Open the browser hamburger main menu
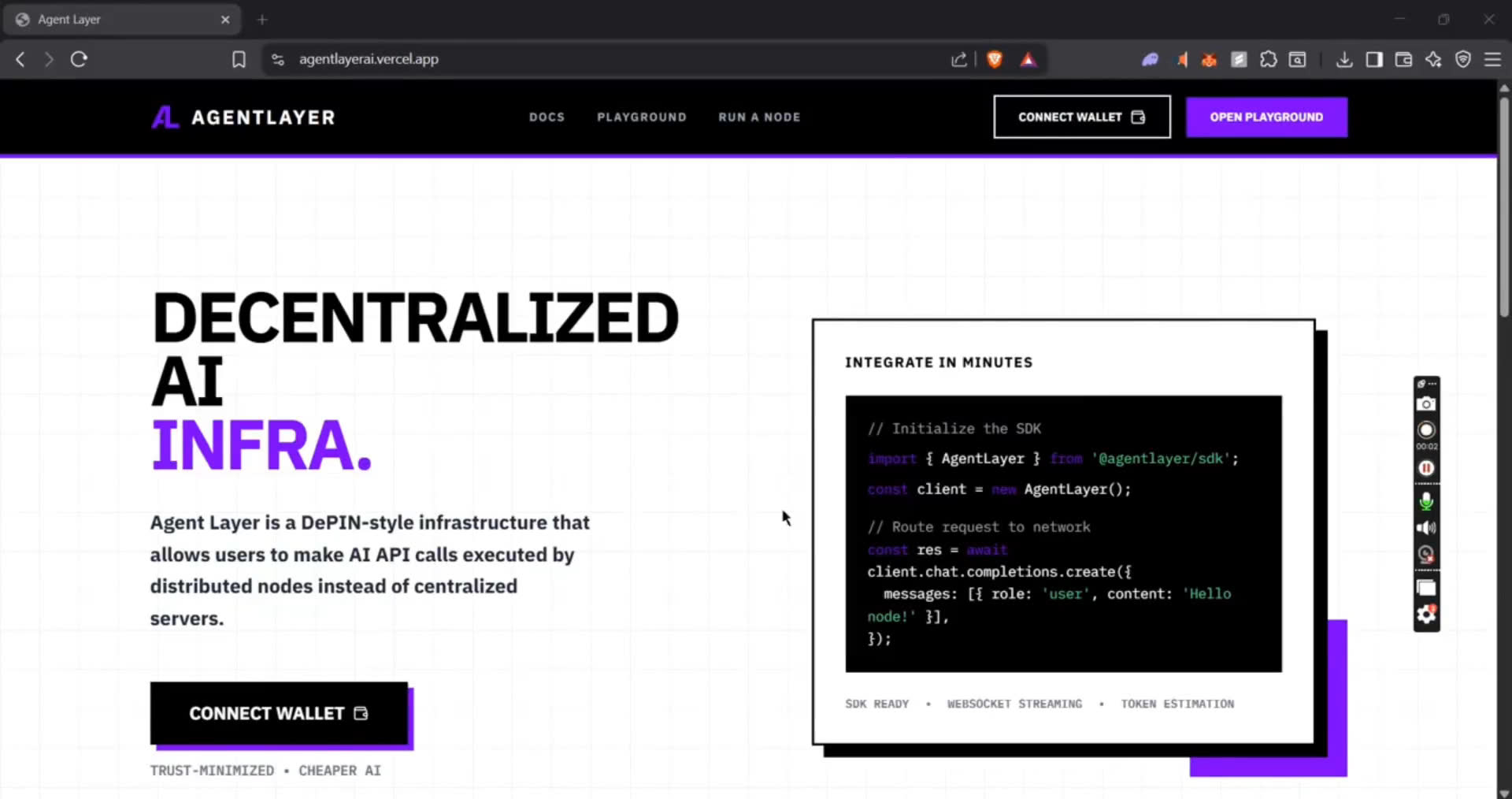1512x799 pixels. point(1492,59)
